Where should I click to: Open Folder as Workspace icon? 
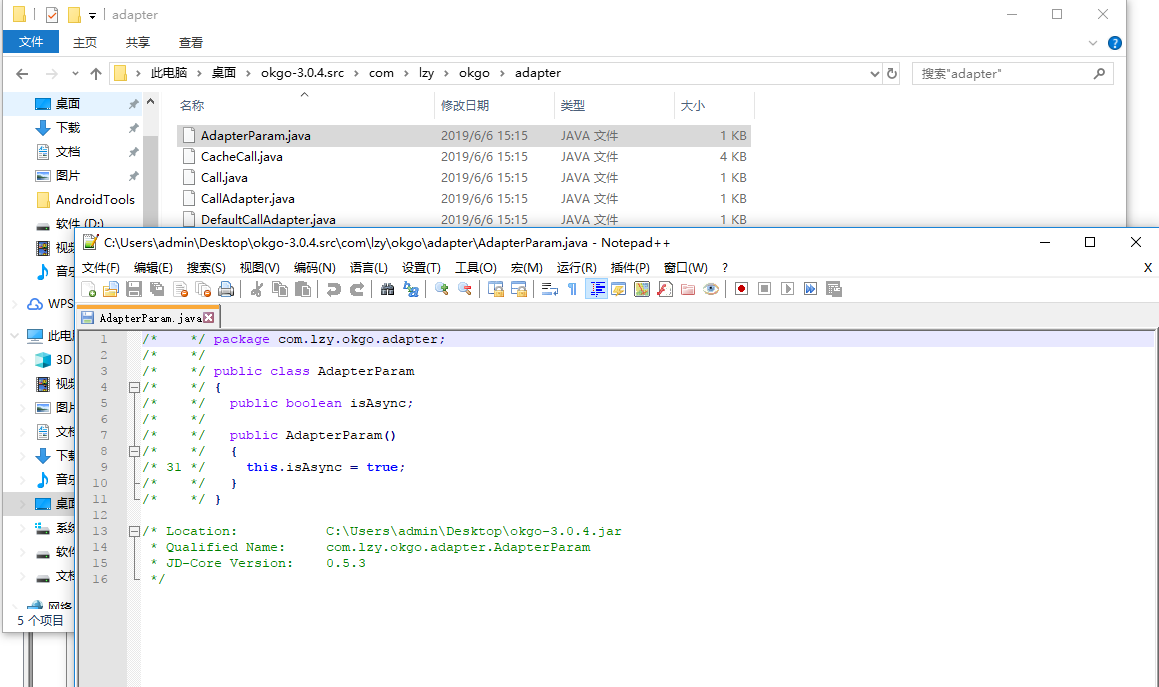pyautogui.click(x=688, y=289)
